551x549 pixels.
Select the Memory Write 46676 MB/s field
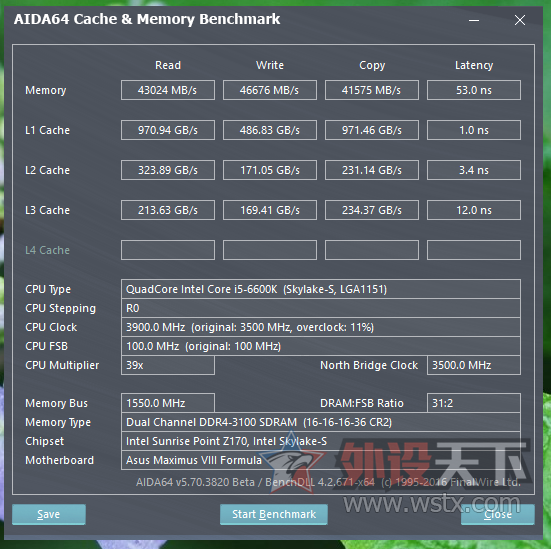(270, 90)
